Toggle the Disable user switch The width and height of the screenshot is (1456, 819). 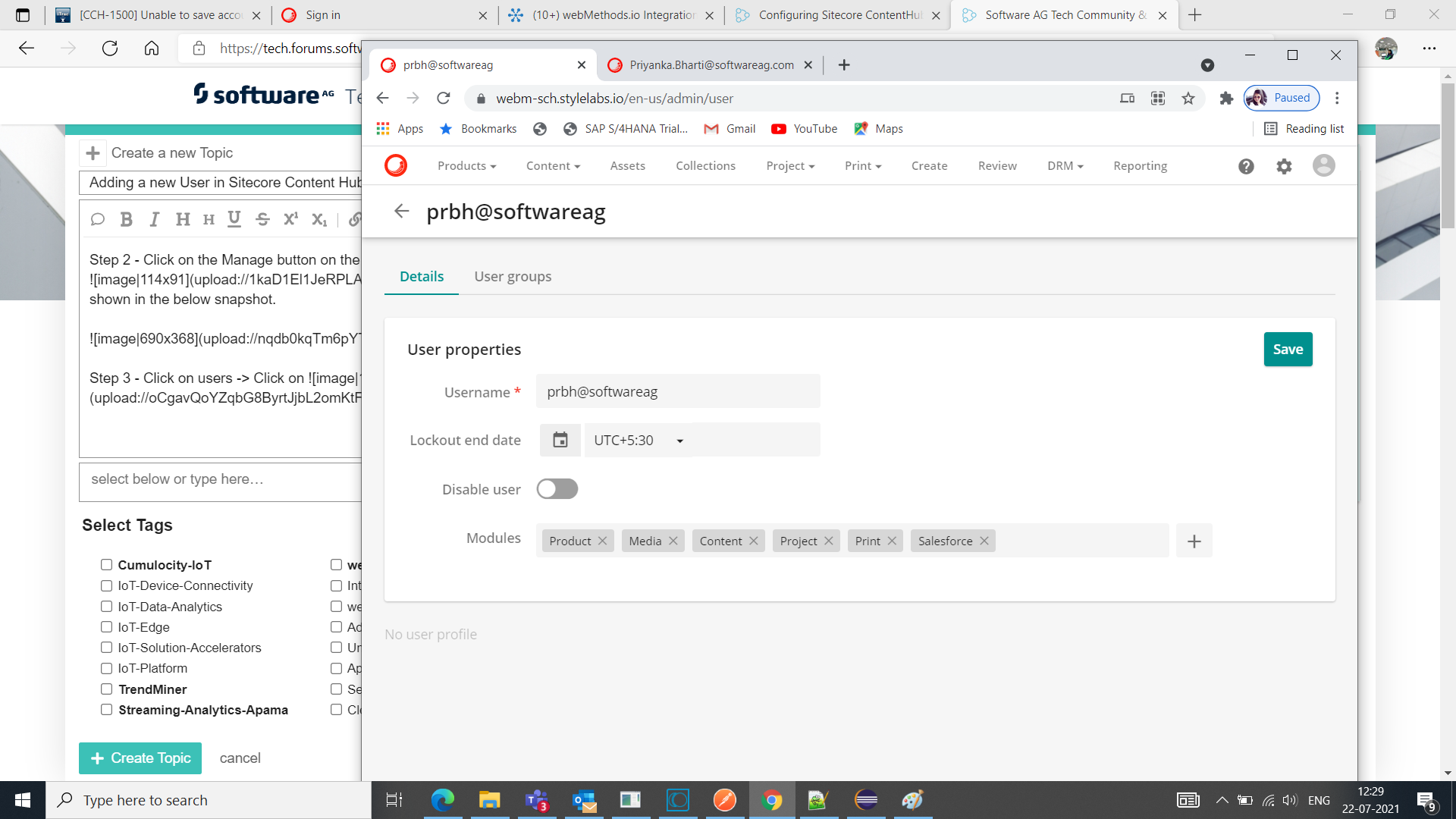coord(557,489)
